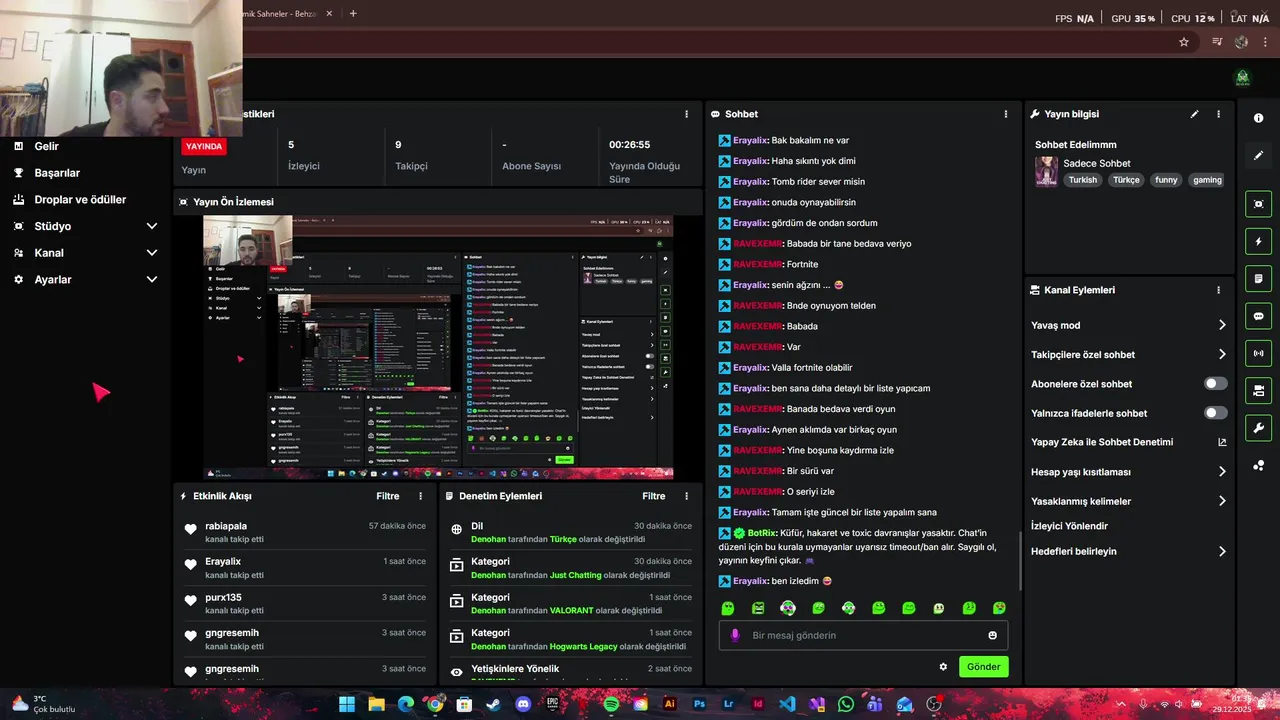1280x720 pixels.
Task: Open chat settings gear beside Gönder
Action: tap(943, 667)
